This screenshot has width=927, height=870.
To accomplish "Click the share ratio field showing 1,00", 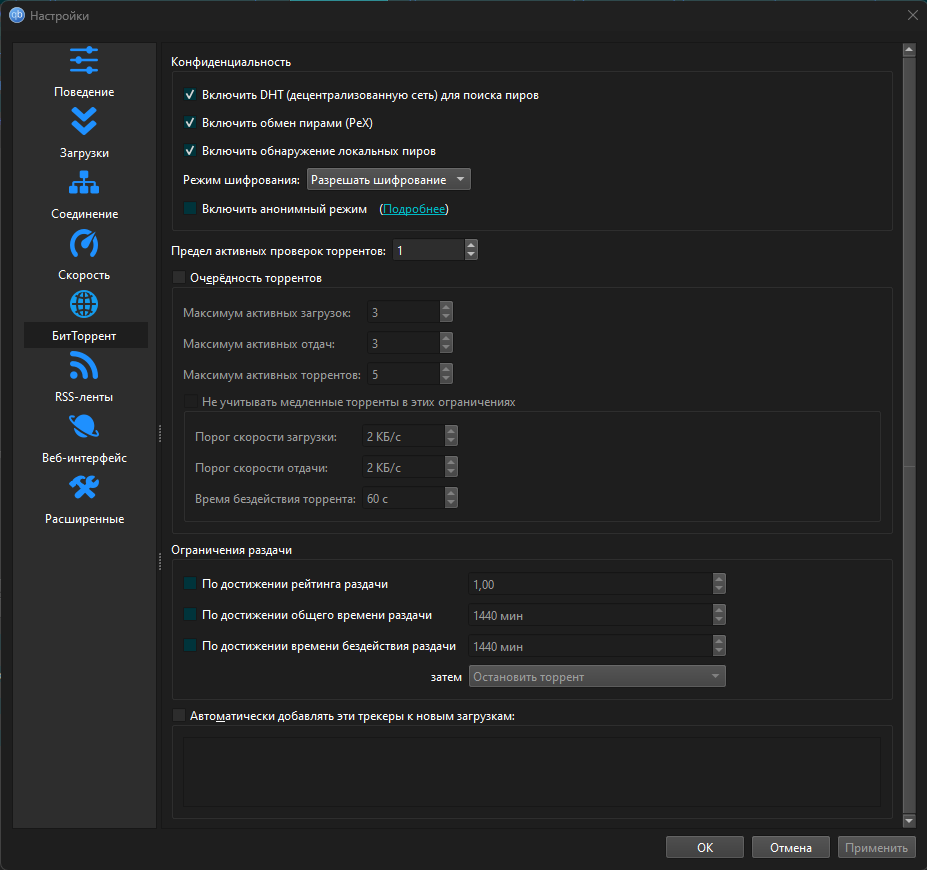I will coord(591,584).
